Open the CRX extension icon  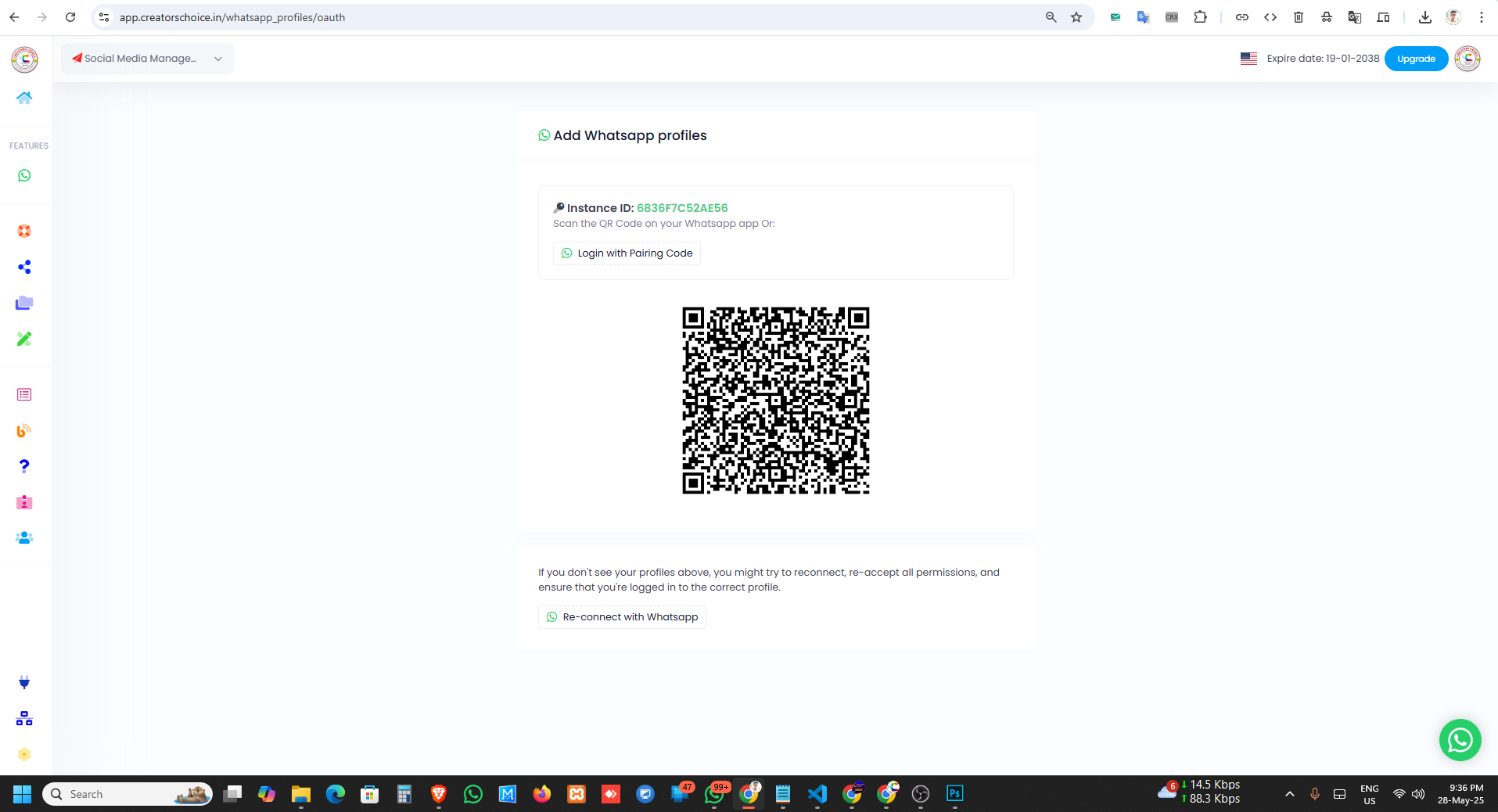(1172, 17)
